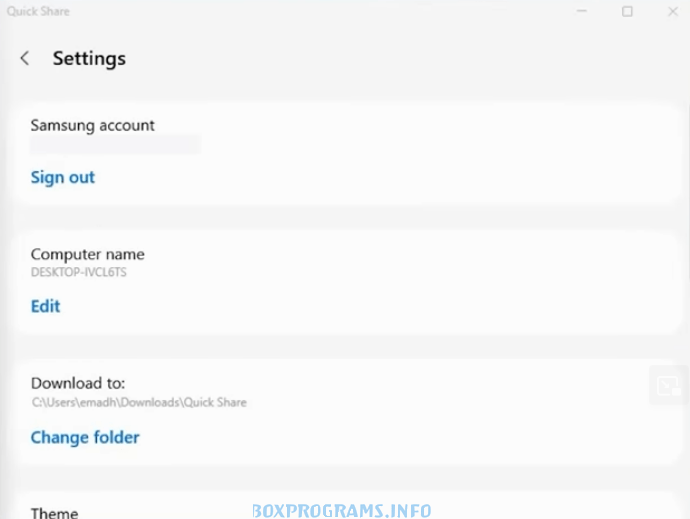Click the Settings page heading

click(89, 59)
